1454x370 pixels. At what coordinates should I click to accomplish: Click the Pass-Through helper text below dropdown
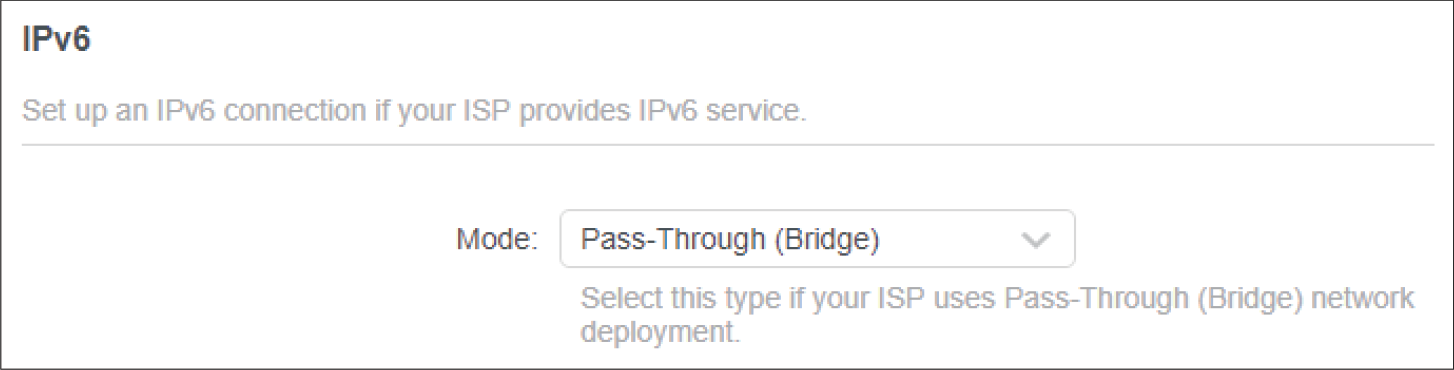[x=998, y=315]
